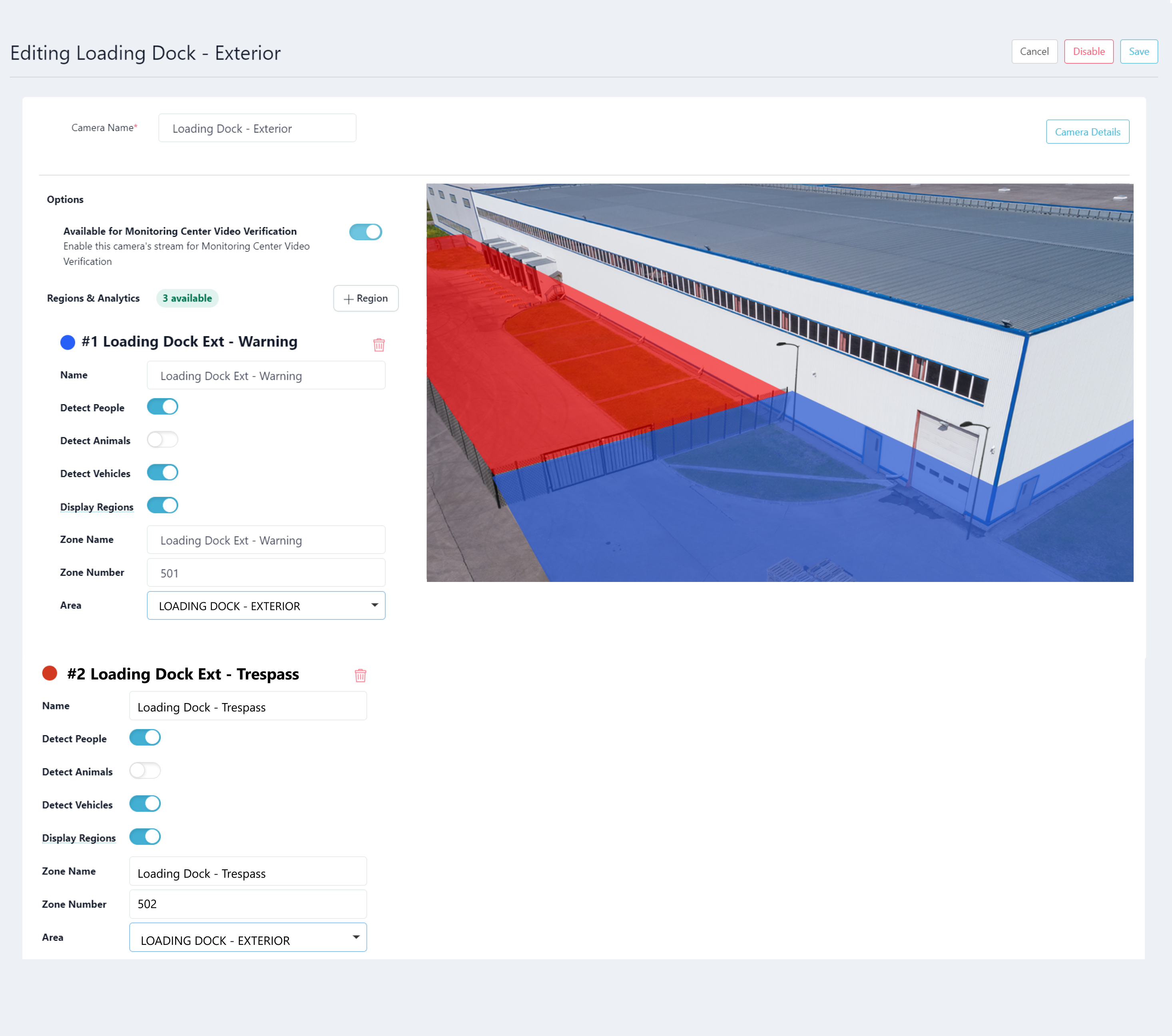Click the Display Regions label in region #2
Screen dimensions: 1172x1036
tap(79, 838)
